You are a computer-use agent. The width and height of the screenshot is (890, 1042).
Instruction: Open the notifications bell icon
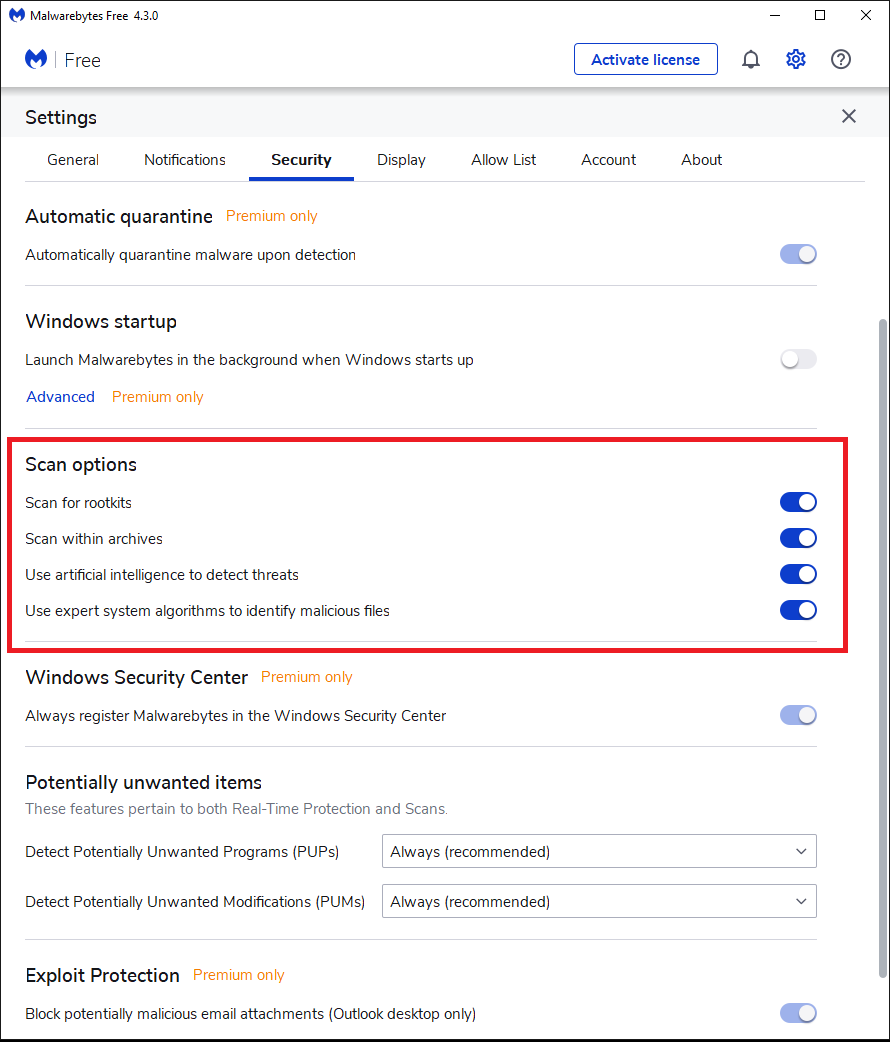[x=751, y=60]
